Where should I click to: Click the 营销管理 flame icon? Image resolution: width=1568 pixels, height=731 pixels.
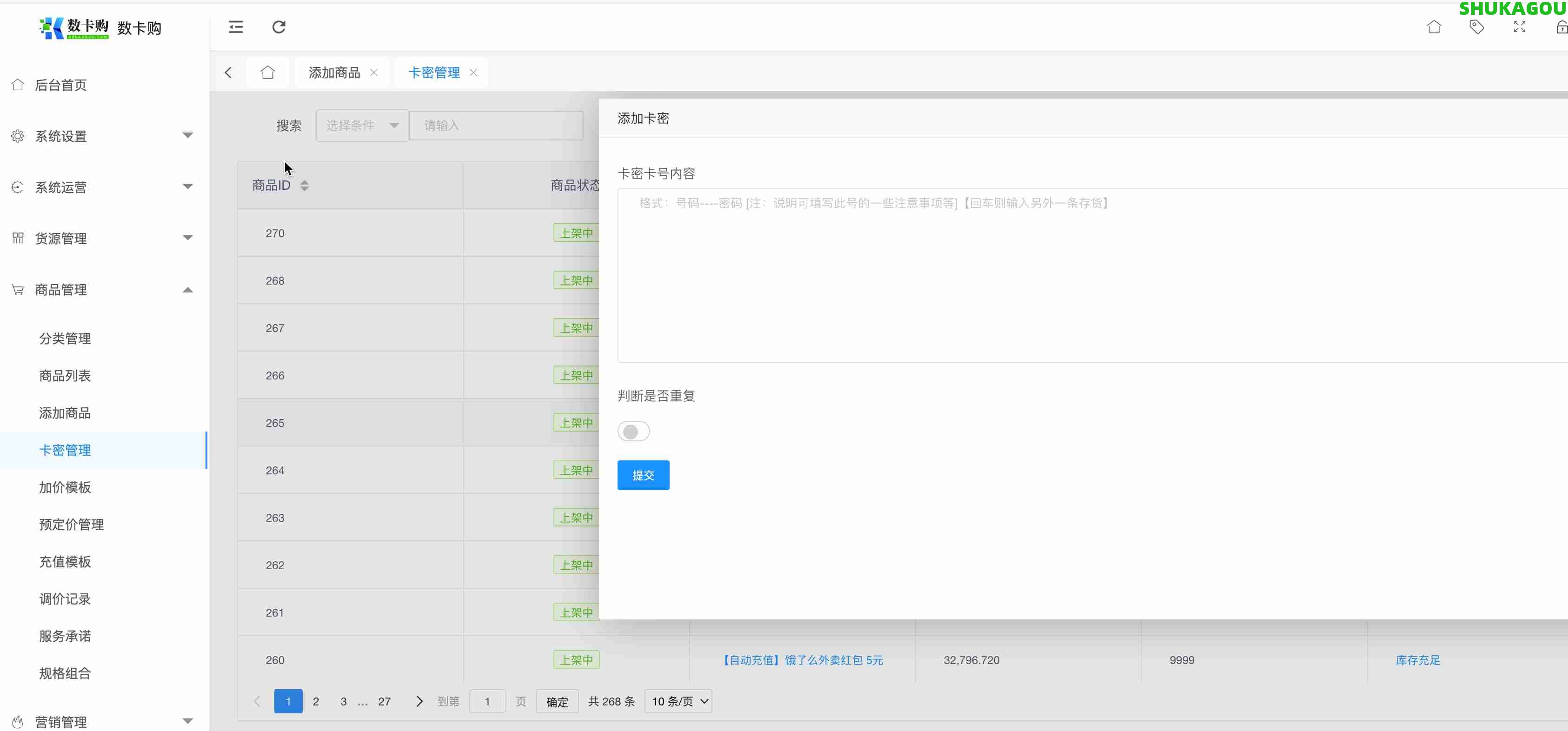coord(17,721)
